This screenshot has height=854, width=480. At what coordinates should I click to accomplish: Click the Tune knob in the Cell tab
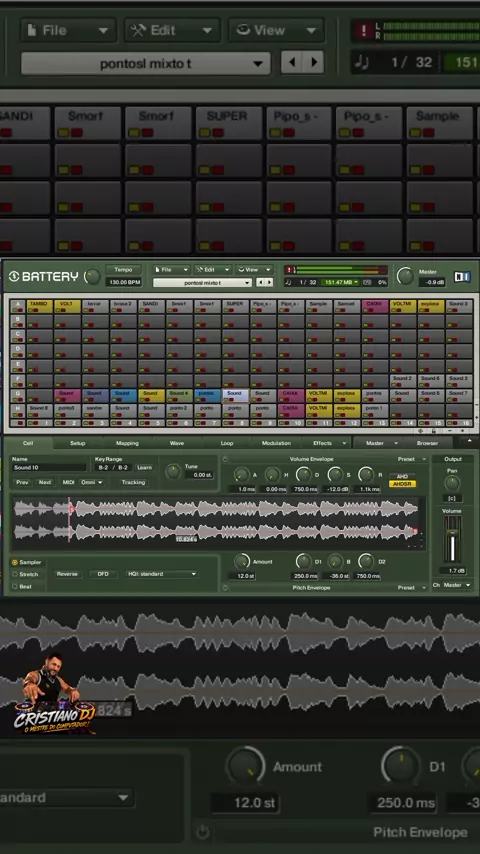(x=173, y=472)
